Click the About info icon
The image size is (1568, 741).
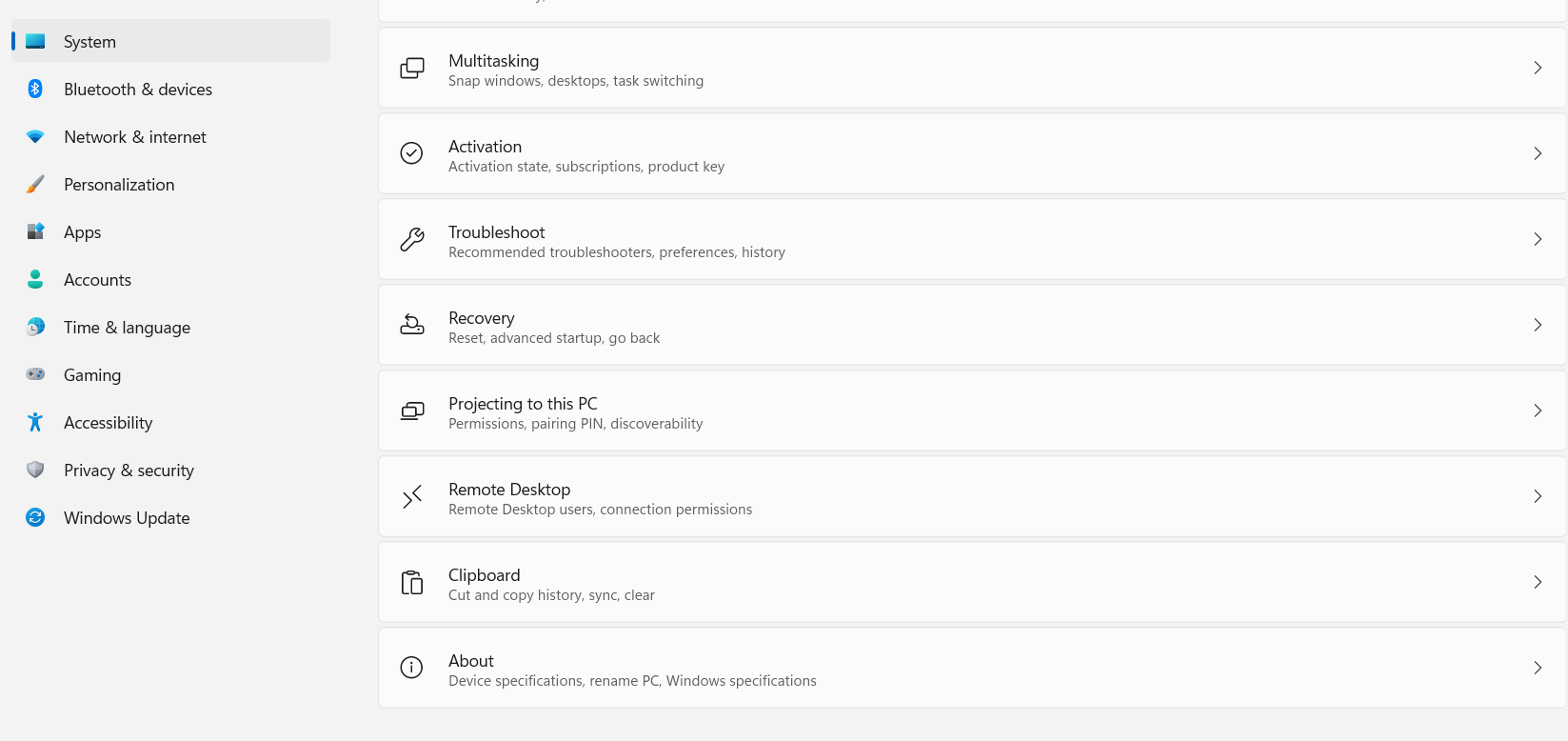(411, 668)
